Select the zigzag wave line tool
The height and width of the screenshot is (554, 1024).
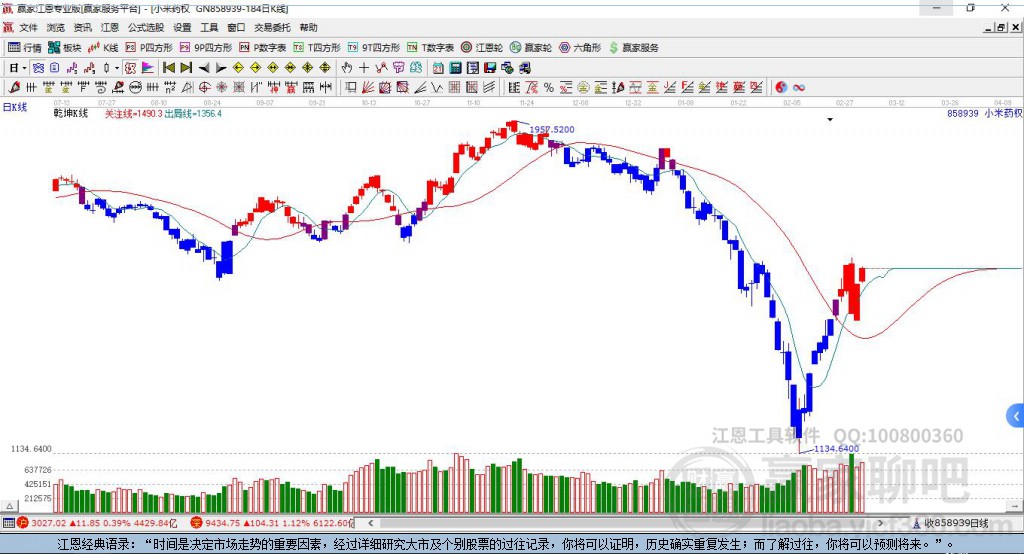pos(436,88)
